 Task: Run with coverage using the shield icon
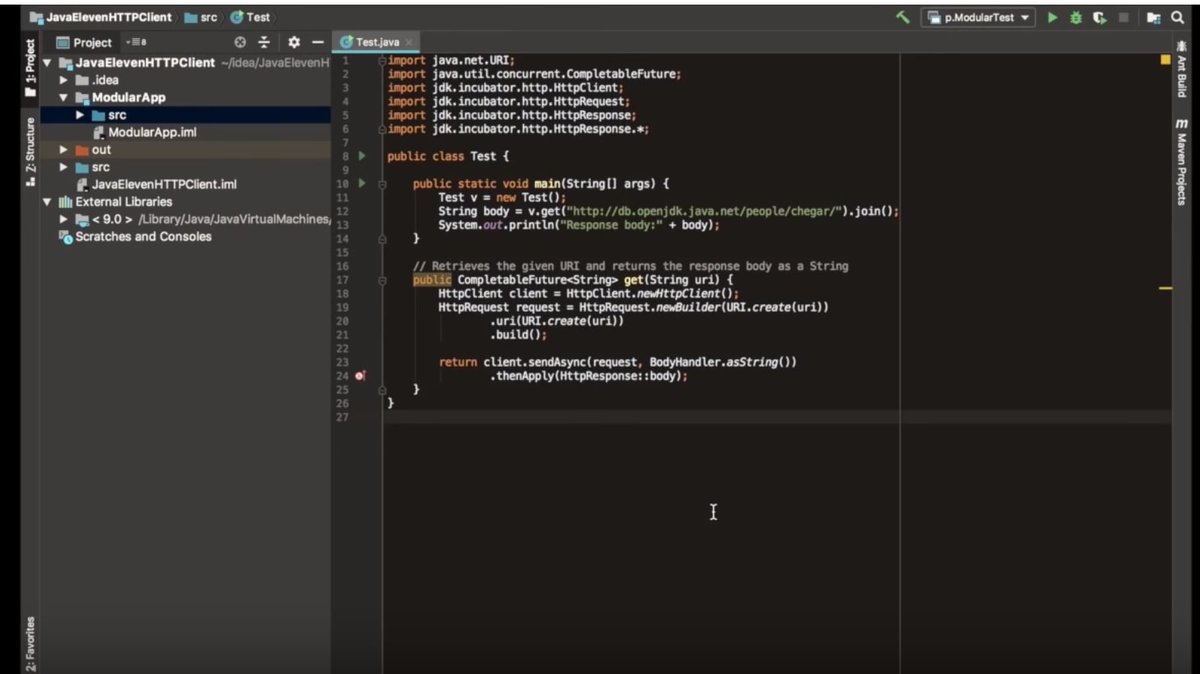tap(1100, 18)
